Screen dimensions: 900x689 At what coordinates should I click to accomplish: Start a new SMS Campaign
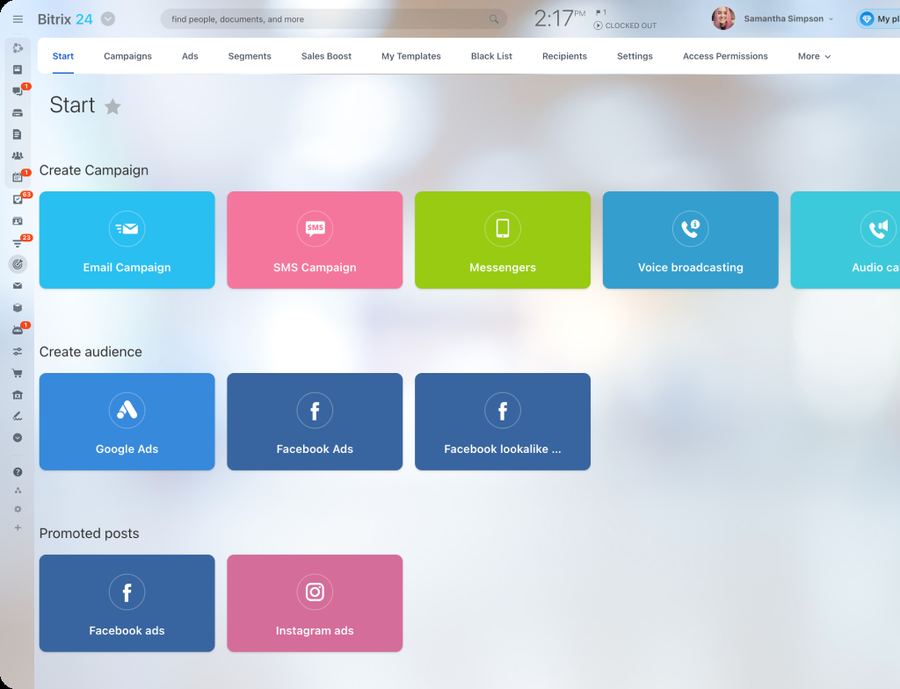(x=315, y=240)
